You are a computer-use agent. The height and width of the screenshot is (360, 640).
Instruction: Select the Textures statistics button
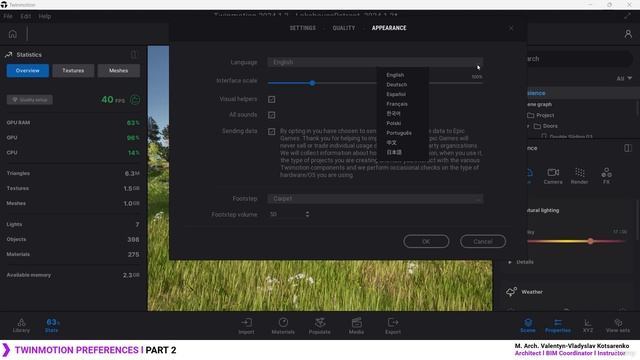pyautogui.click(x=73, y=71)
